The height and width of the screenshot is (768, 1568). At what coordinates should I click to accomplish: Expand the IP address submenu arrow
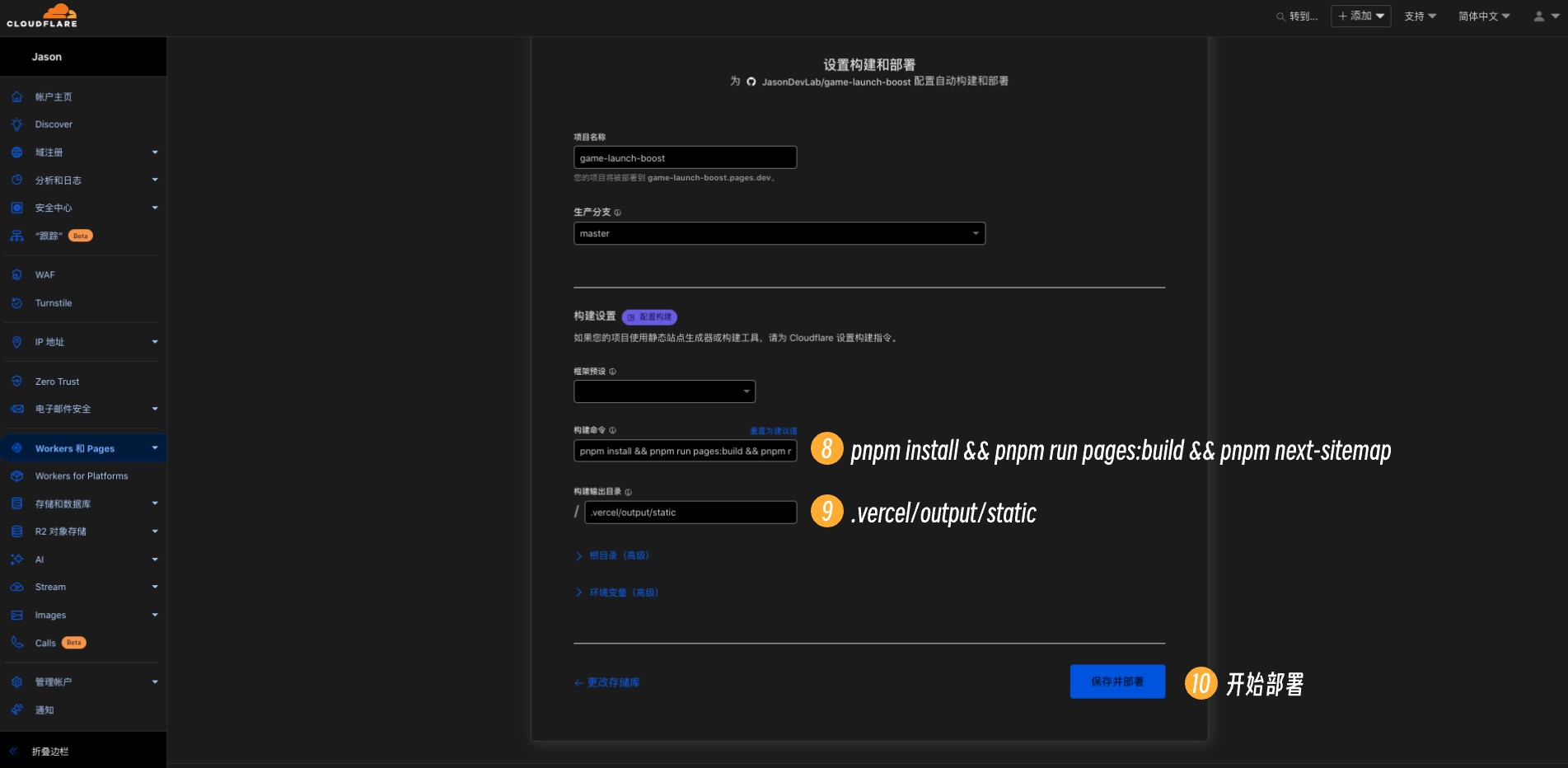(155, 342)
